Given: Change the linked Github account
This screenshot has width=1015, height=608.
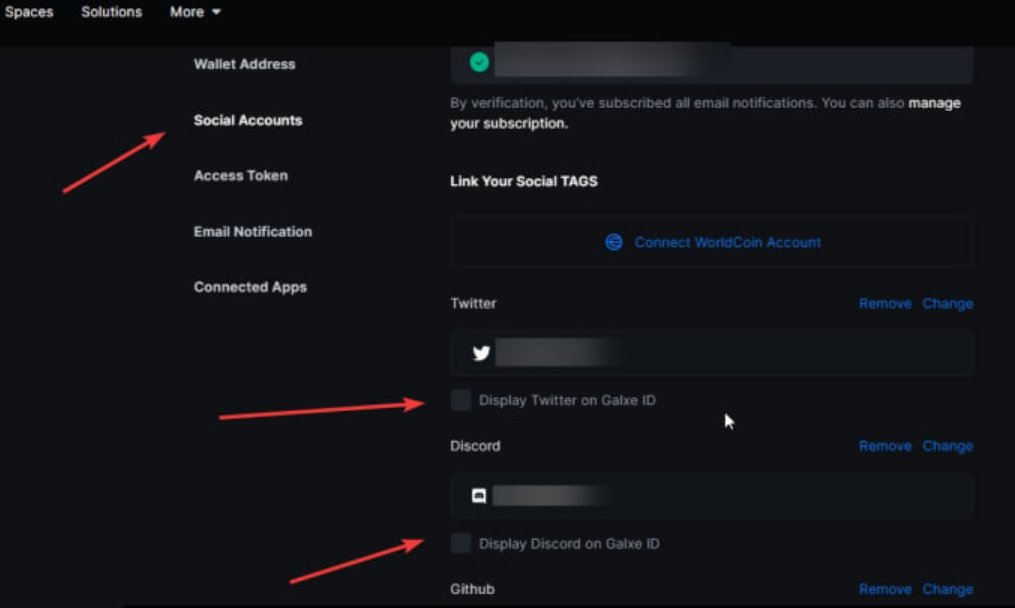Looking at the screenshot, I should (x=948, y=589).
